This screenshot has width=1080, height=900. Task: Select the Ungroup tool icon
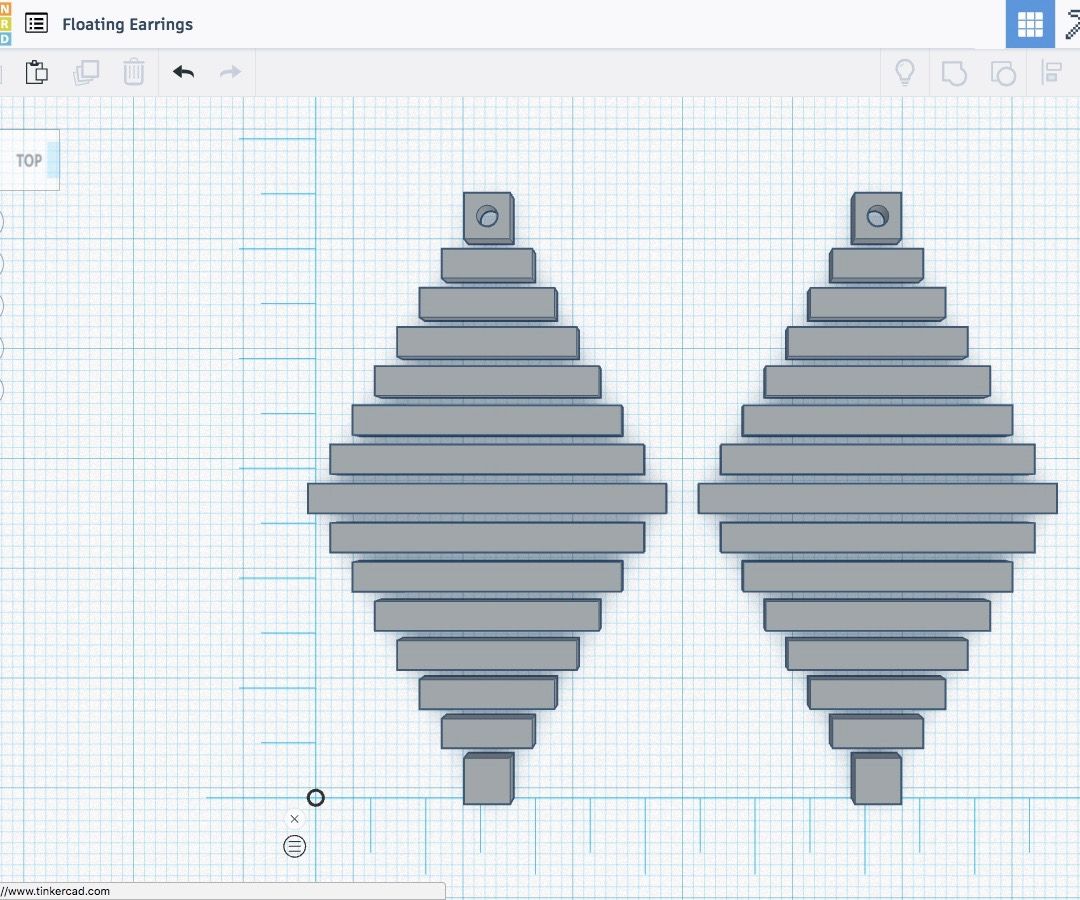click(1003, 71)
